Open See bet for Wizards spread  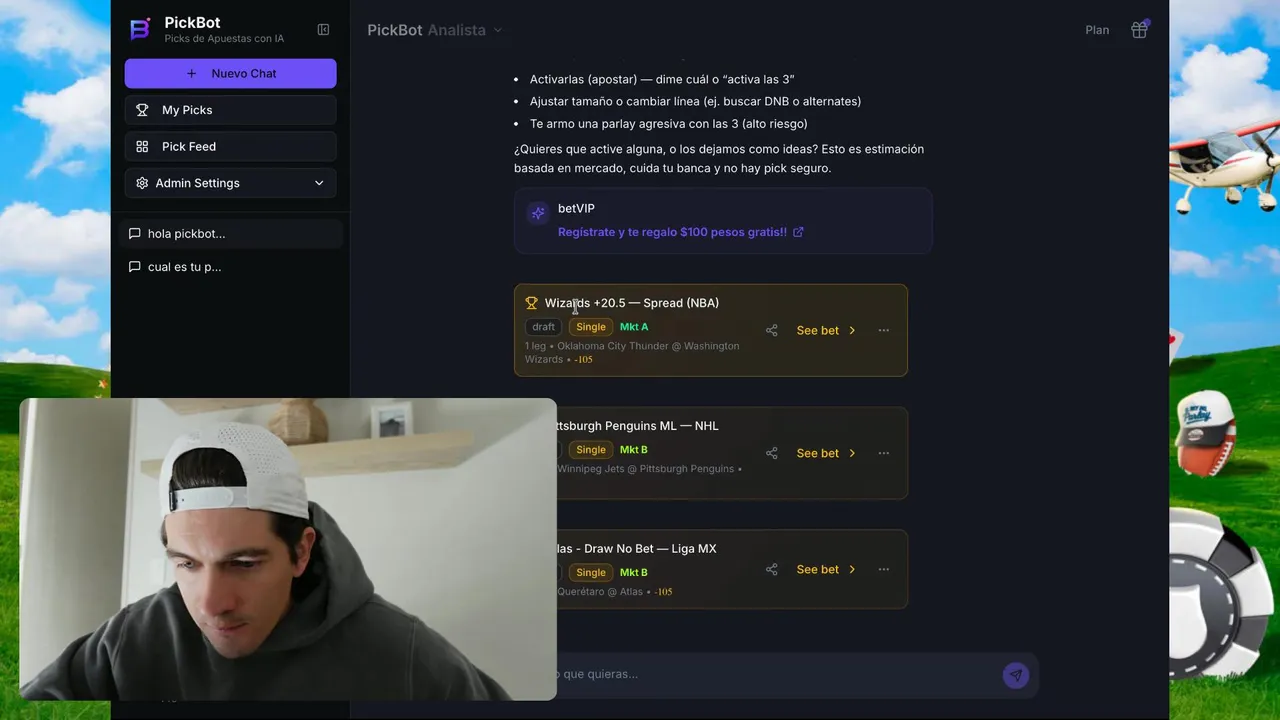pyautogui.click(x=826, y=330)
